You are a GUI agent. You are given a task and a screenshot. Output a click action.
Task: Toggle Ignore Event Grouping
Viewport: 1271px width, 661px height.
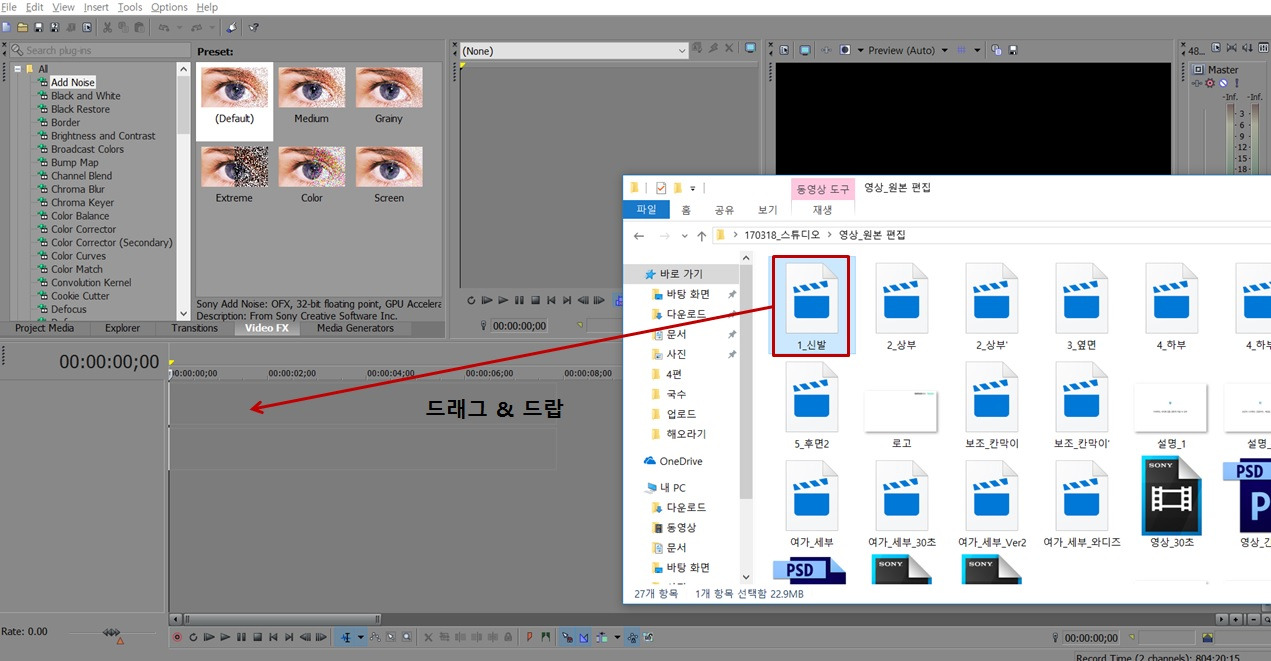tap(648, 637)
